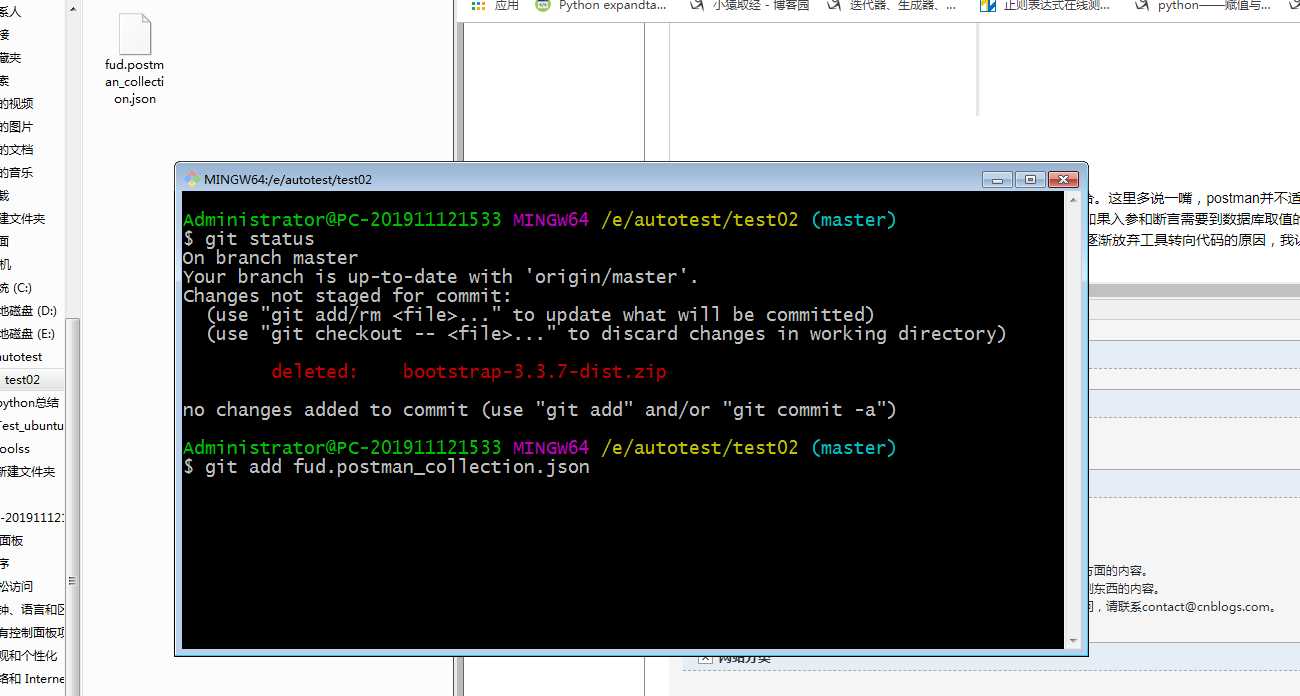Open the 正则表达式在线测 bookmark

point(1045,6)
